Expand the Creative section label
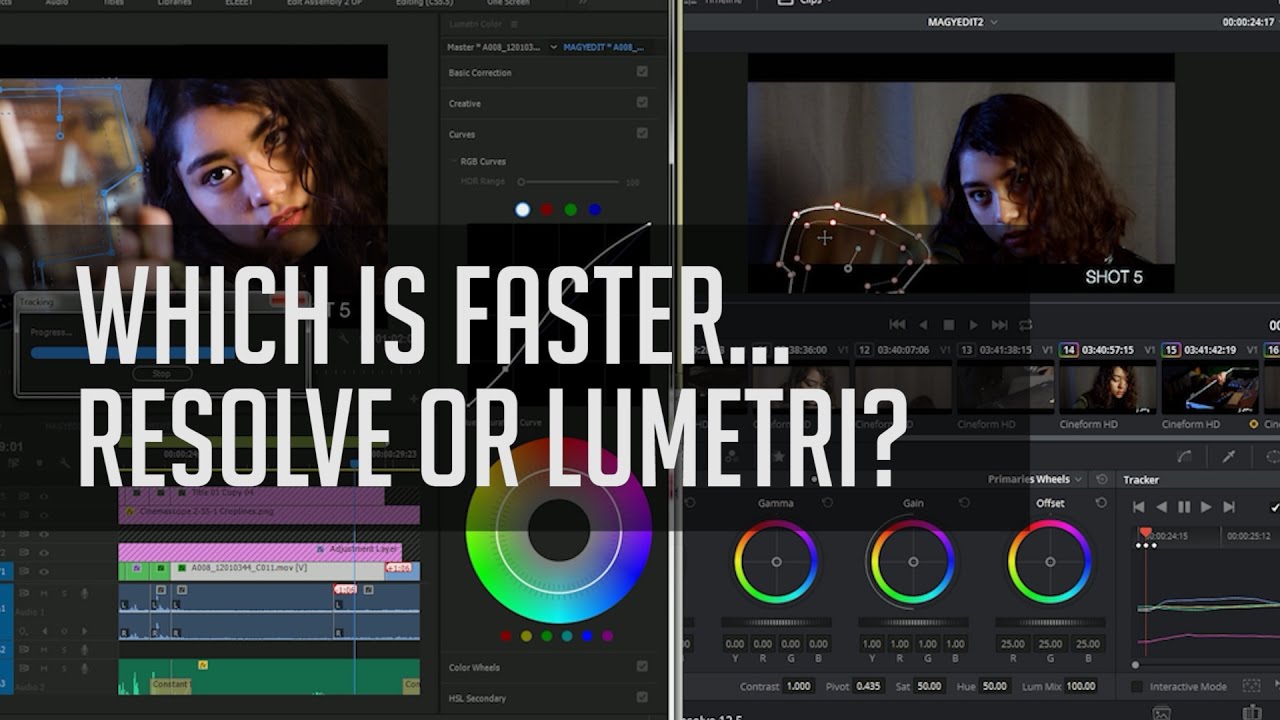 click(x=464, y=103)
